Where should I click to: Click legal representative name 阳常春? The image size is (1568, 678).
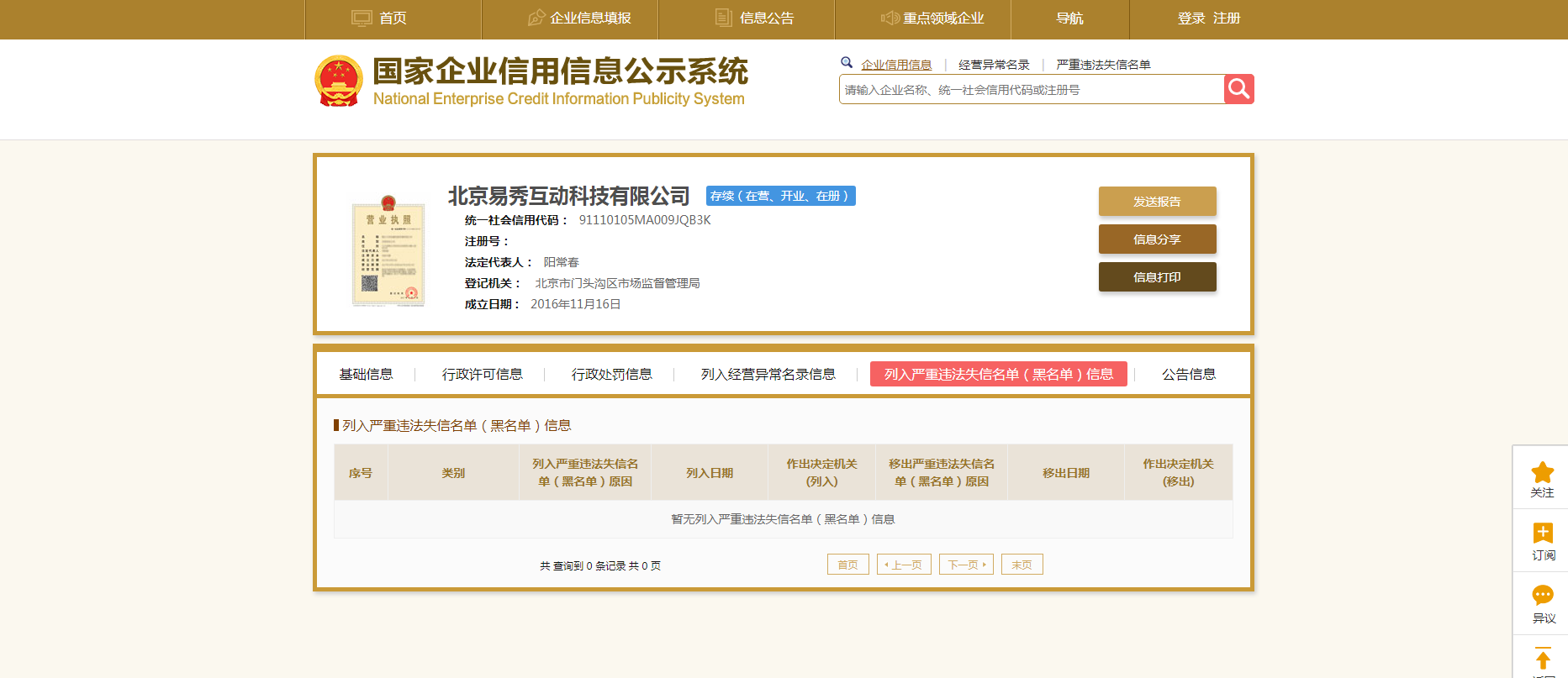(x=561, y=262)
